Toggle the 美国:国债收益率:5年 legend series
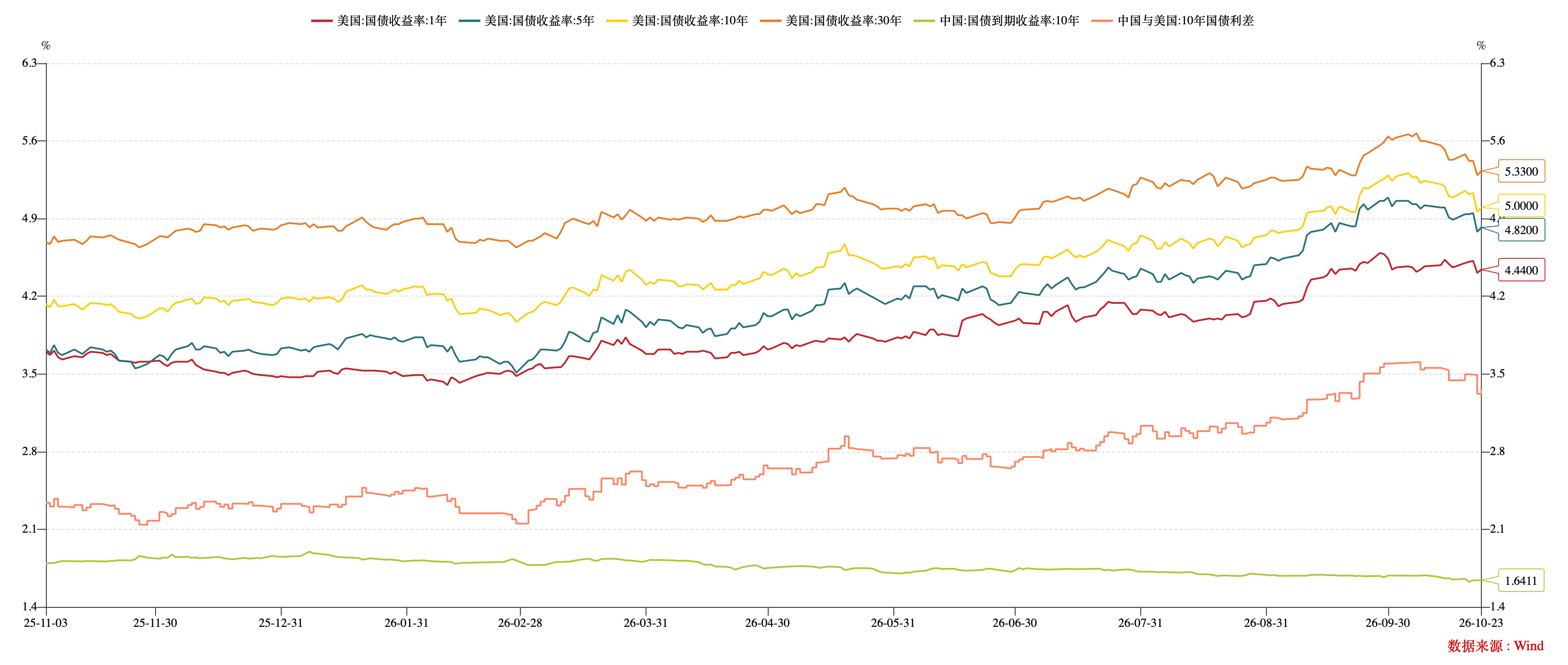Viewport: 1568px width, 665px height. tap(526, 21)
